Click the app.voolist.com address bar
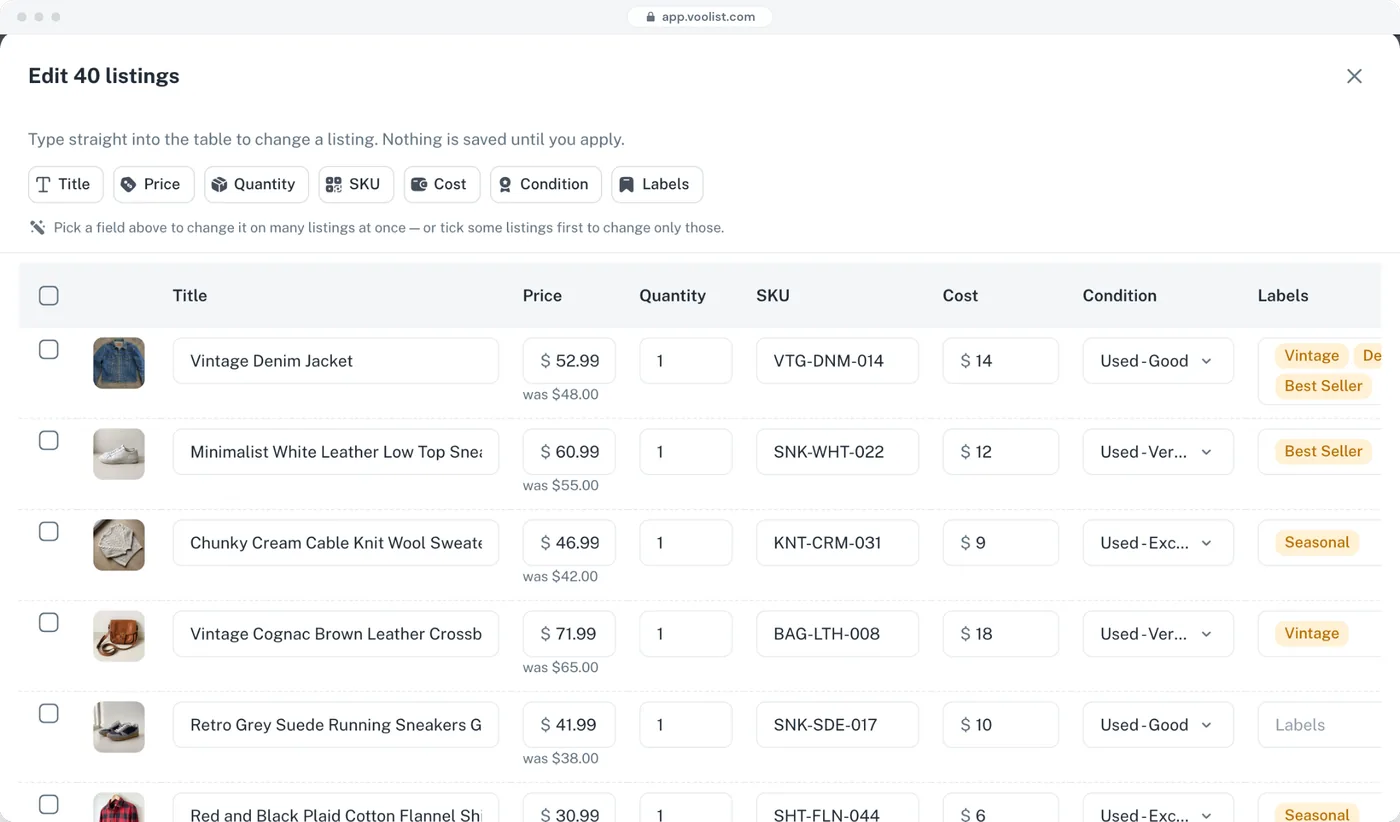The height and width of the screenshot is (822, 1400). tap(700, 17)
